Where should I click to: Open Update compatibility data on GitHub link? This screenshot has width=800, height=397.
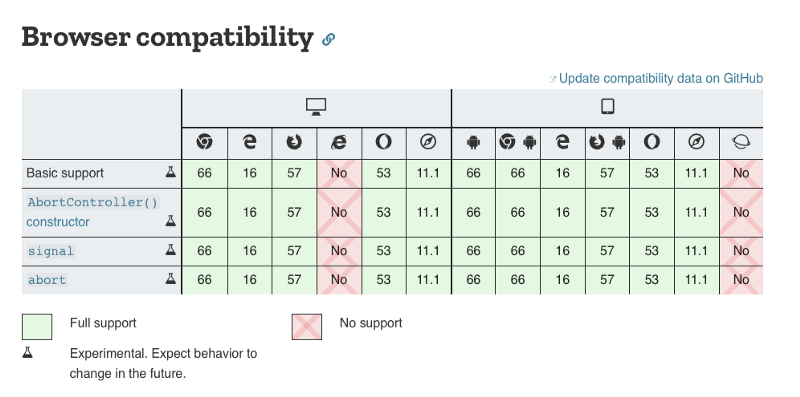(x=661, y=79)
